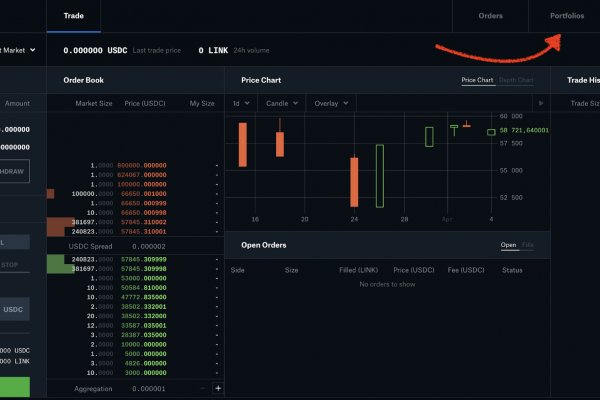Show Open orders in Open Orders panel

click(508, 245)
